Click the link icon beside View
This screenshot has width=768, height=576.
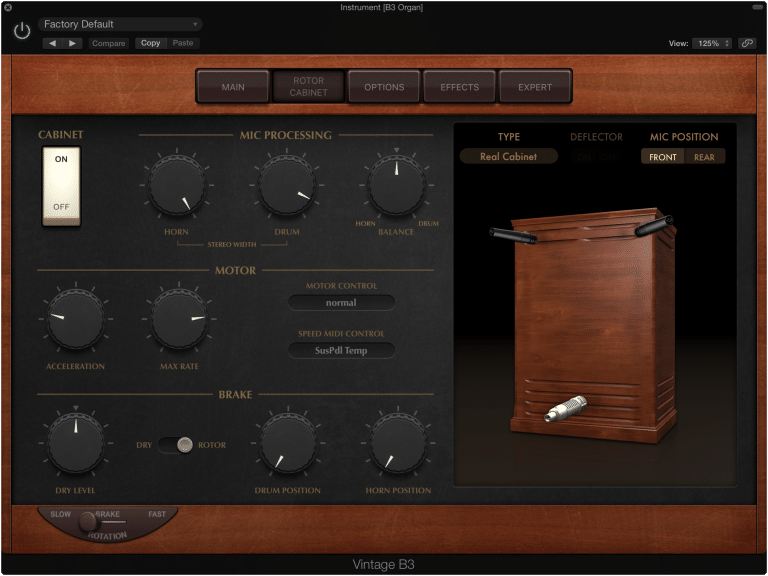[747, 43]
